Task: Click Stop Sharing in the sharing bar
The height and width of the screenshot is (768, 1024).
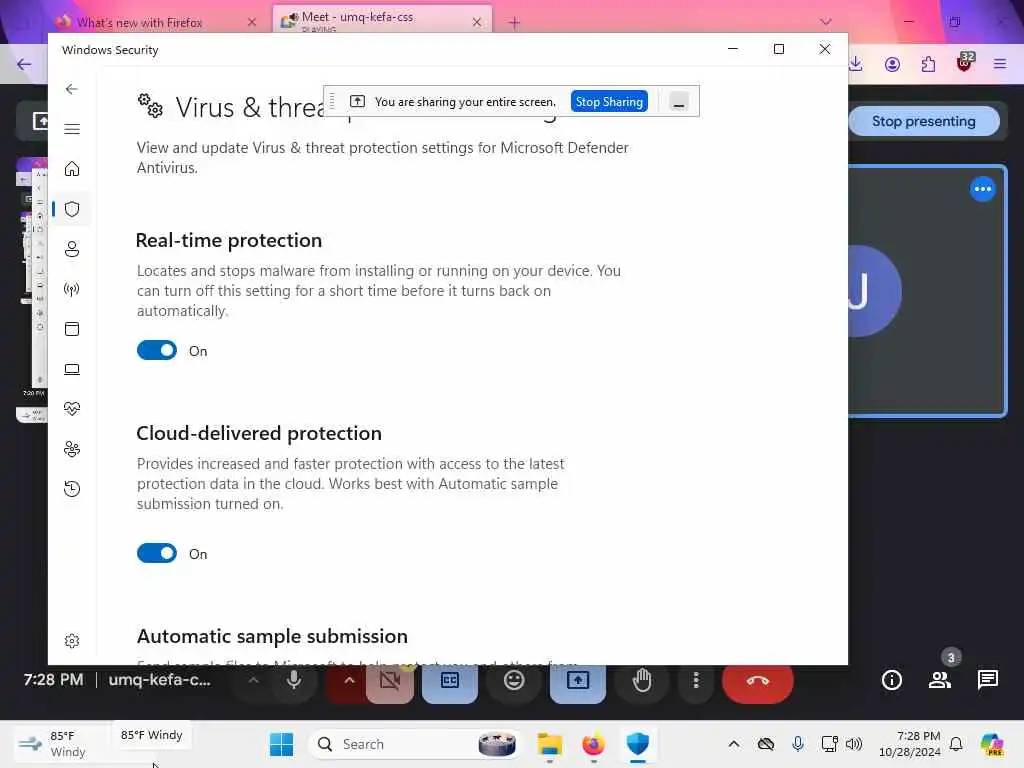Action: pos(609,101)
